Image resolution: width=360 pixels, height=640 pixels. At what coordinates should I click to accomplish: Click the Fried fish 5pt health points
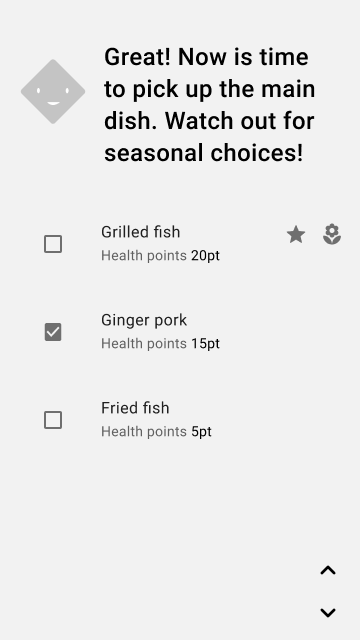pos(201,431)
